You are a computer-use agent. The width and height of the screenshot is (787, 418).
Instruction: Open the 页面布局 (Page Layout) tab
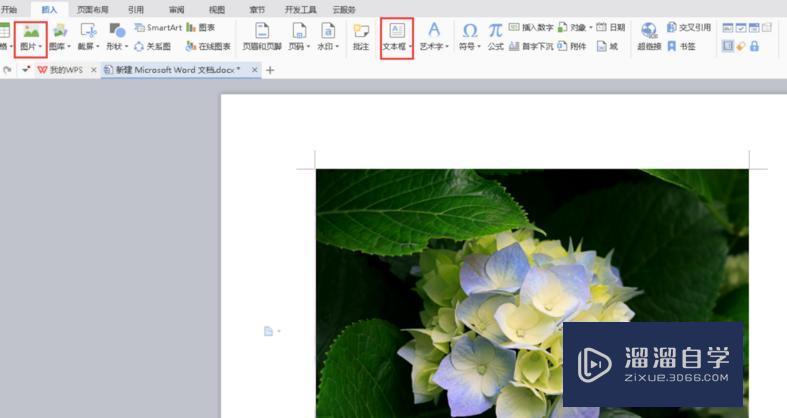coord(92,10)
